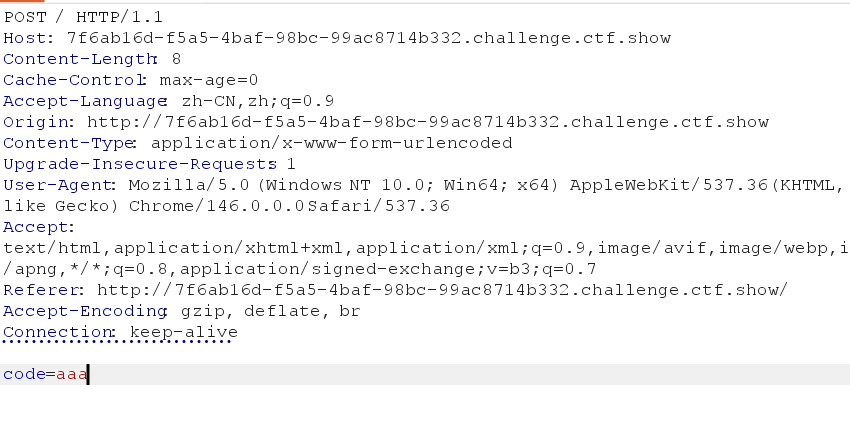
Task: Click the code parameter name in body
Action: pos(24,374)
